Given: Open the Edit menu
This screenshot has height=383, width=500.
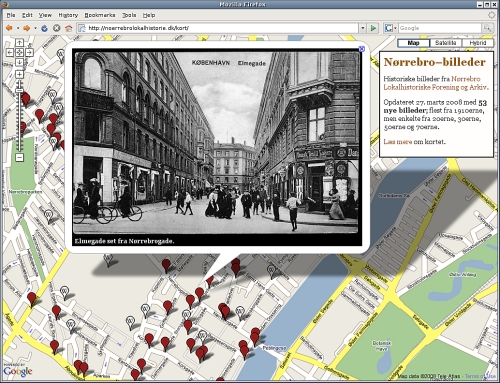Looking at the screenshot, I should [x=27, y=15].
